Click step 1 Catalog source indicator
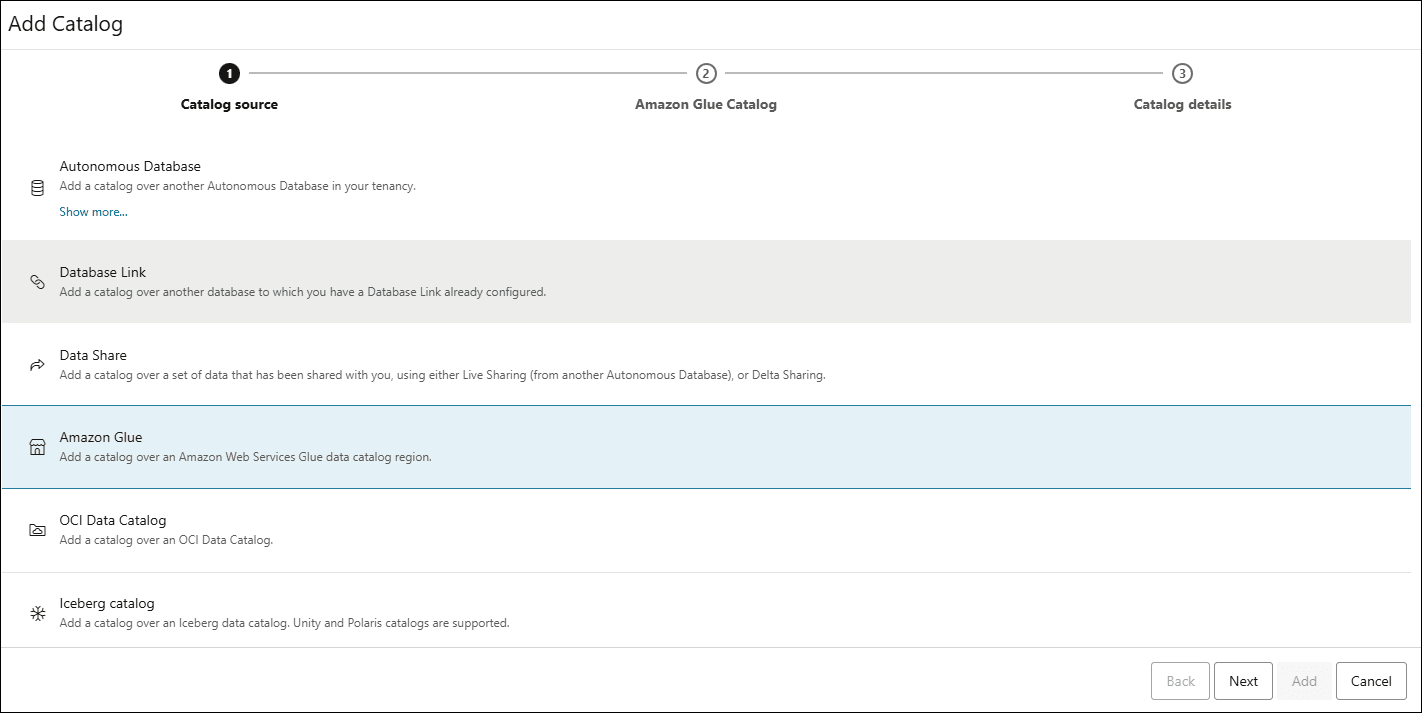Image resolution: width=1422 pixels, height=713 pixels. [x=229, y=73]
